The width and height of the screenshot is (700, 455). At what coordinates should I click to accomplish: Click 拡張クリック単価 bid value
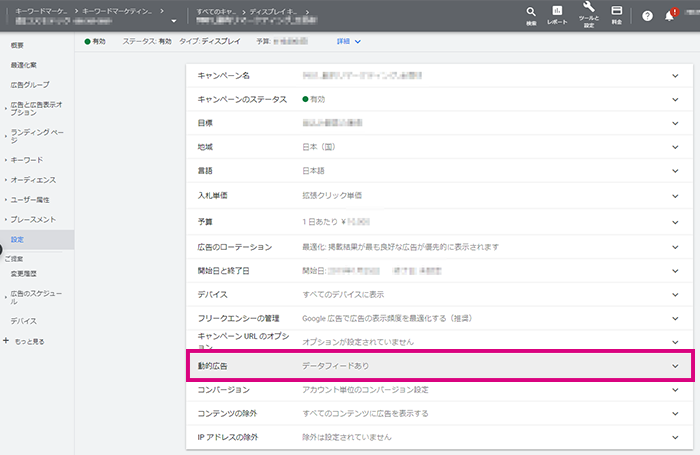pos(332,196)
